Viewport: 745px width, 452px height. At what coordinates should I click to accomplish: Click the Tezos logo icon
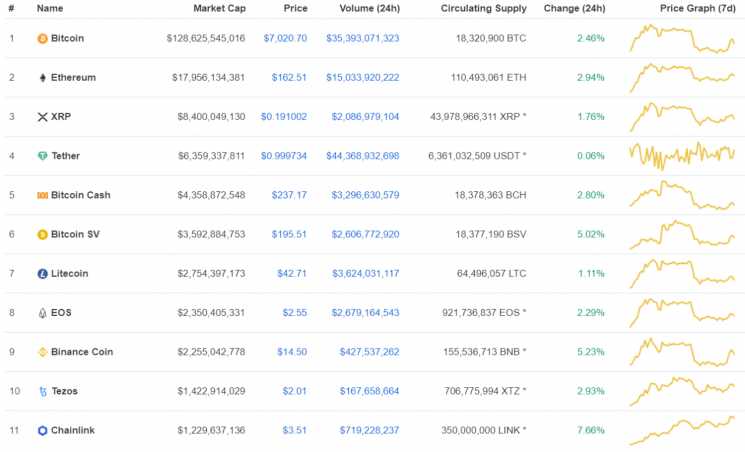pos(42,392)
